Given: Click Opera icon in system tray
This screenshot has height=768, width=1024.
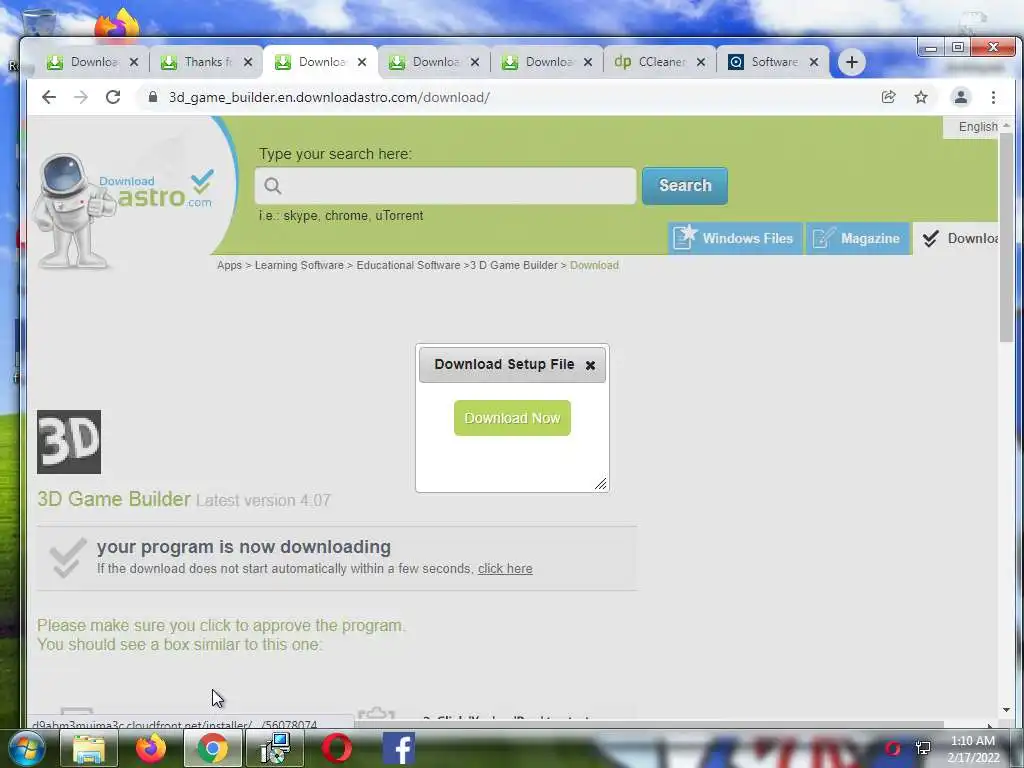Looking at the screenshot, I should click(892, 748).
